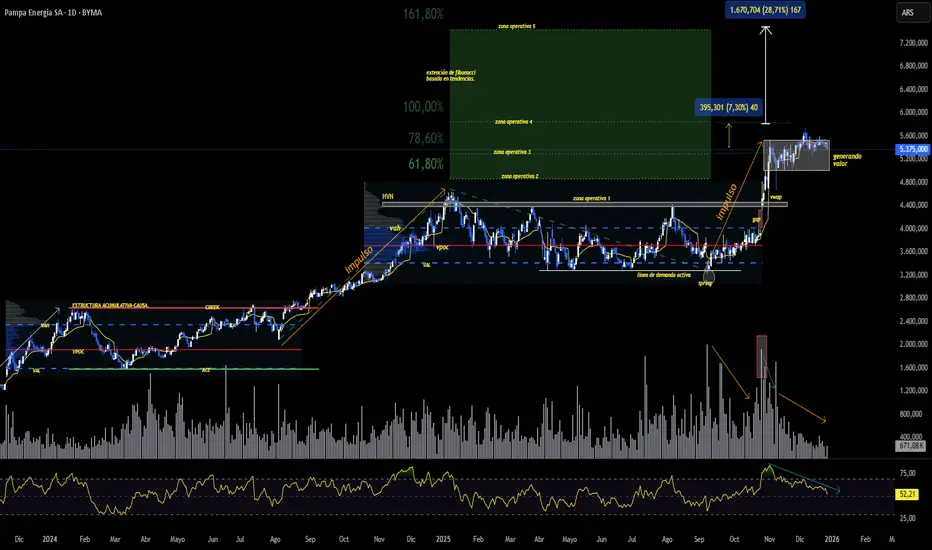Select the current price label 5.375,000
The width and height of the screenshot is (932, 550).
coord(912,149)
